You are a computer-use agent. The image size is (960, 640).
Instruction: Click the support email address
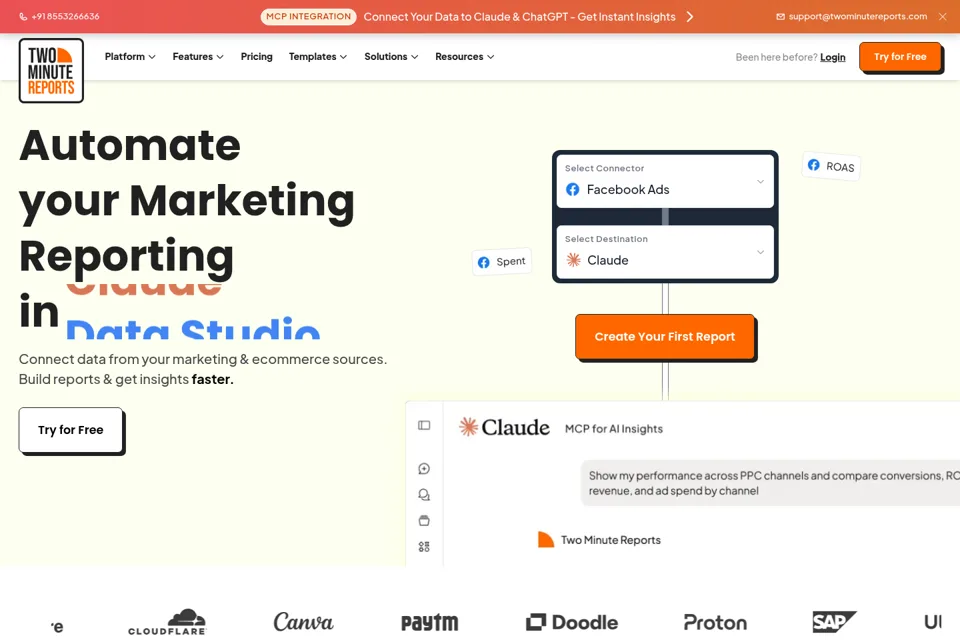[858, 17]
